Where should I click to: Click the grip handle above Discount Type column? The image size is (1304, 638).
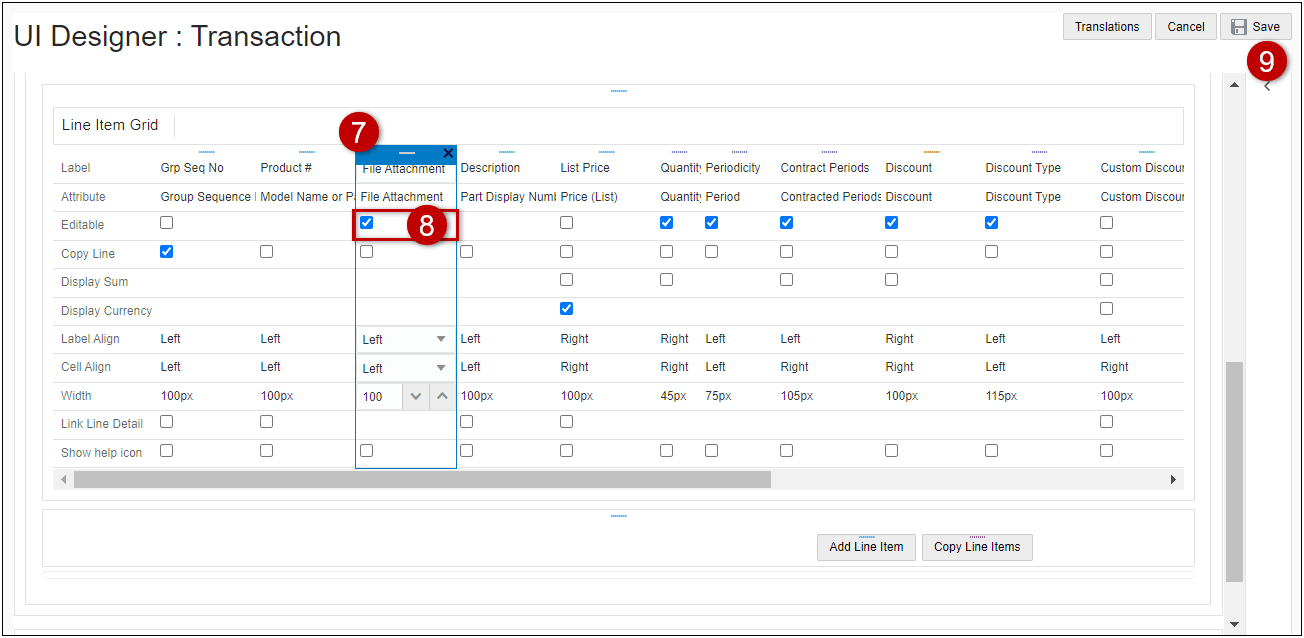(x=1040, y=152)
